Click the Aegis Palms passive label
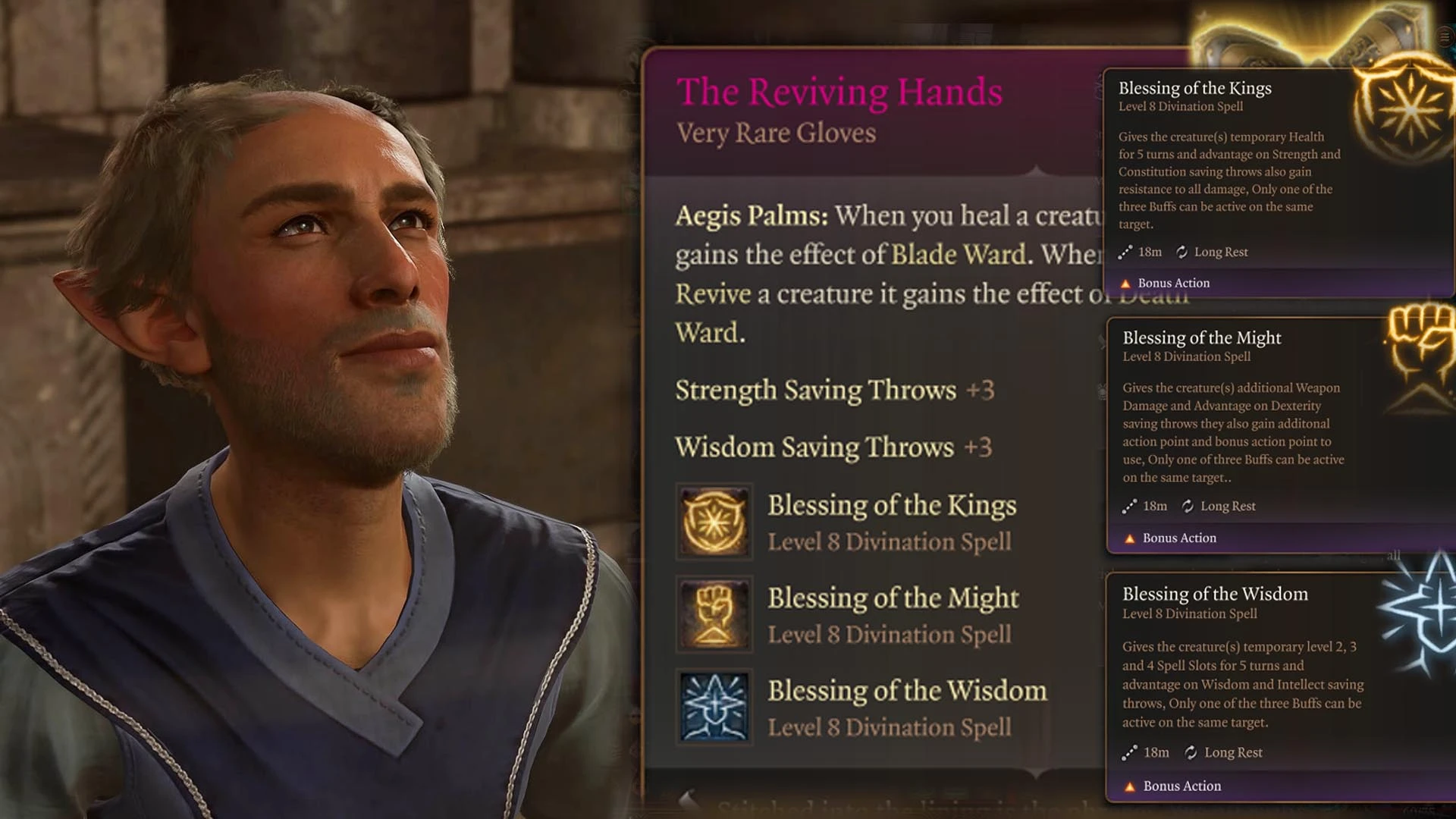Screen dimensions: 1456x819 752,215
